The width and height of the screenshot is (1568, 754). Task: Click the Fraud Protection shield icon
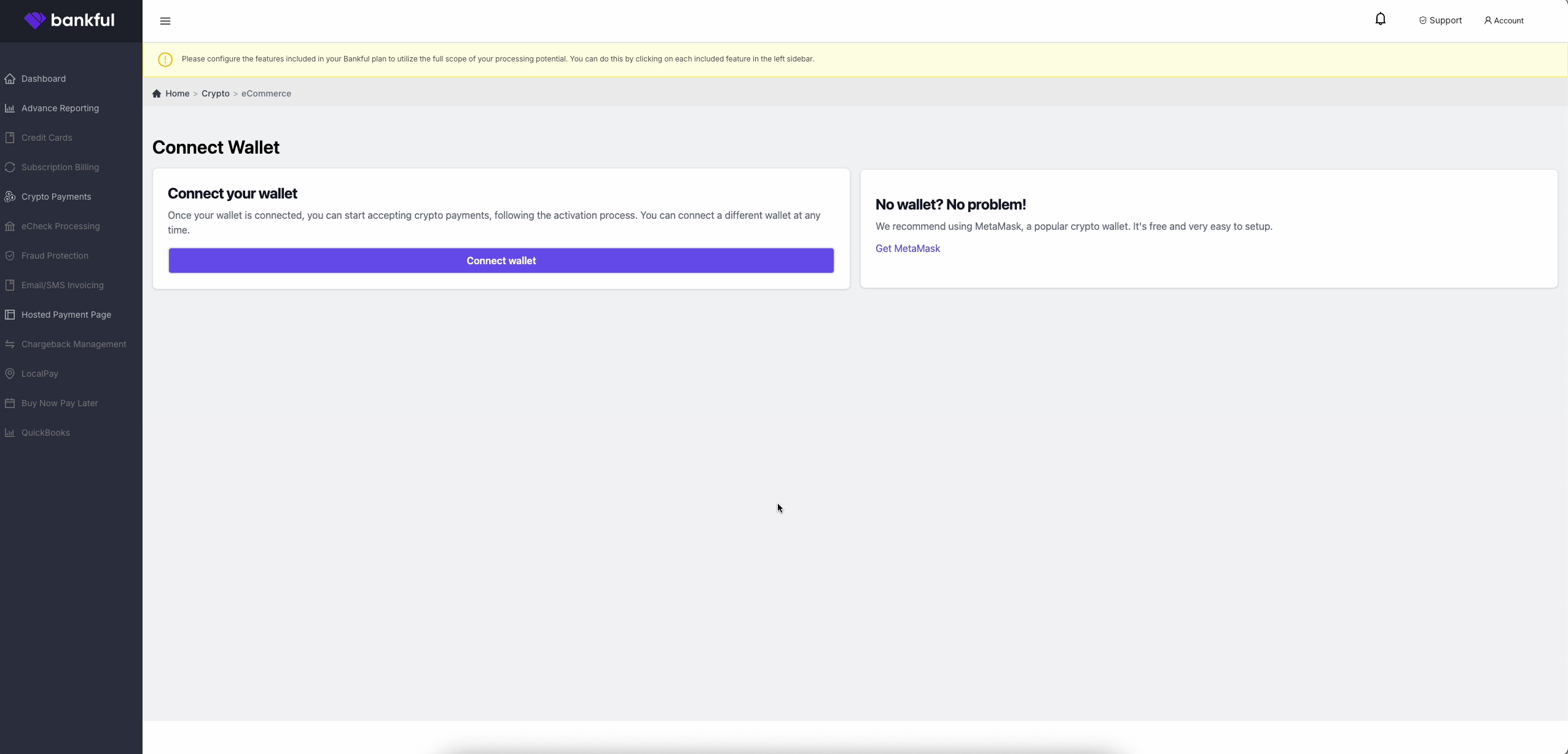click(x=10, y=256)
